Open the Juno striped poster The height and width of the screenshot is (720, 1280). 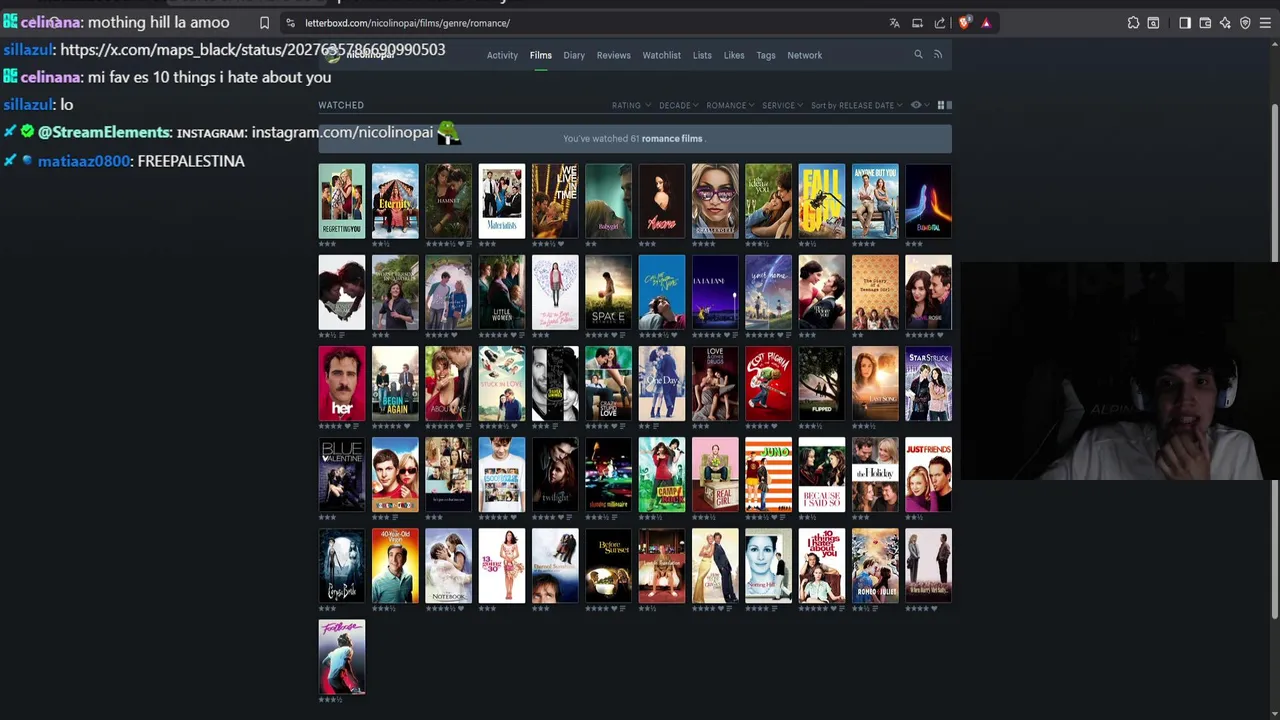pyautogui.click(x=768, y=474)
